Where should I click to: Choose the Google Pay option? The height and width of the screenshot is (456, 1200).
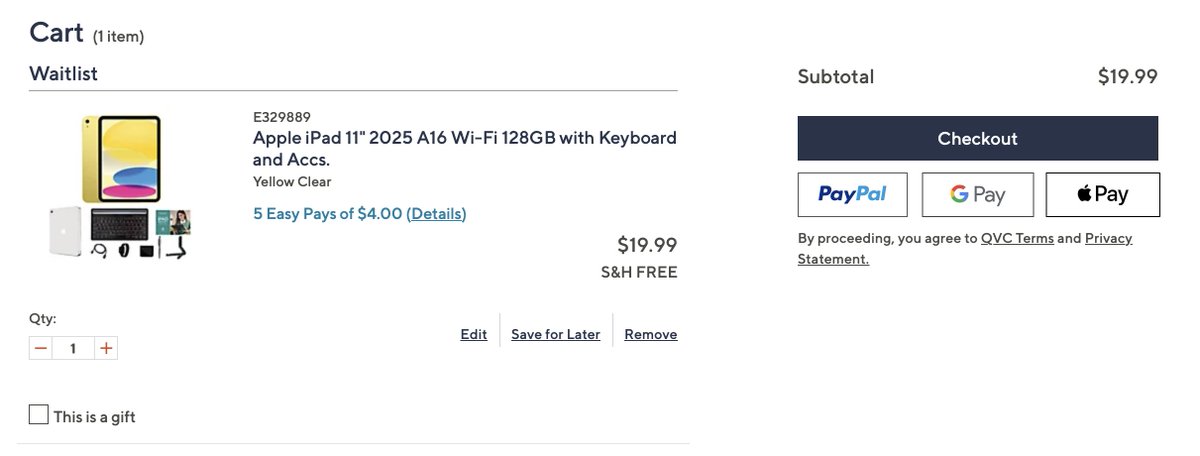(x=977, y=195)
